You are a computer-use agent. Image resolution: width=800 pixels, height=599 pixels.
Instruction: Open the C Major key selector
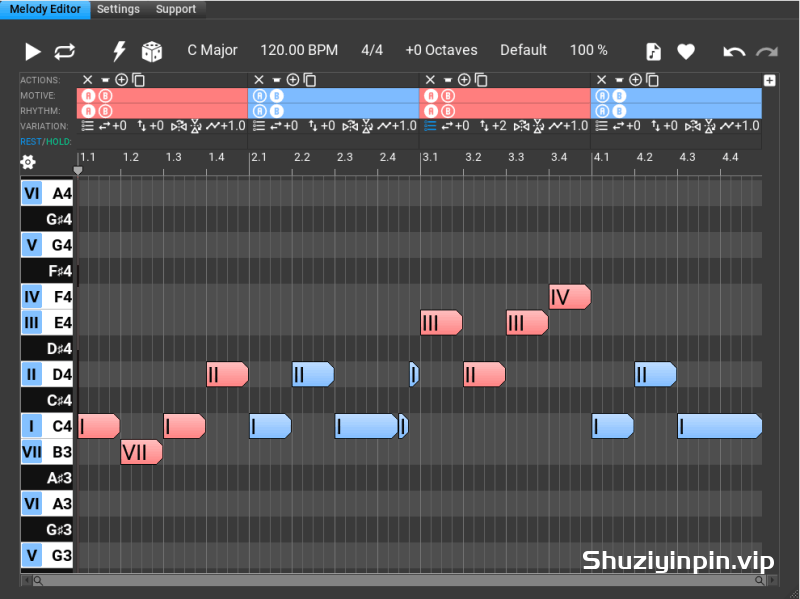[212, 50]
